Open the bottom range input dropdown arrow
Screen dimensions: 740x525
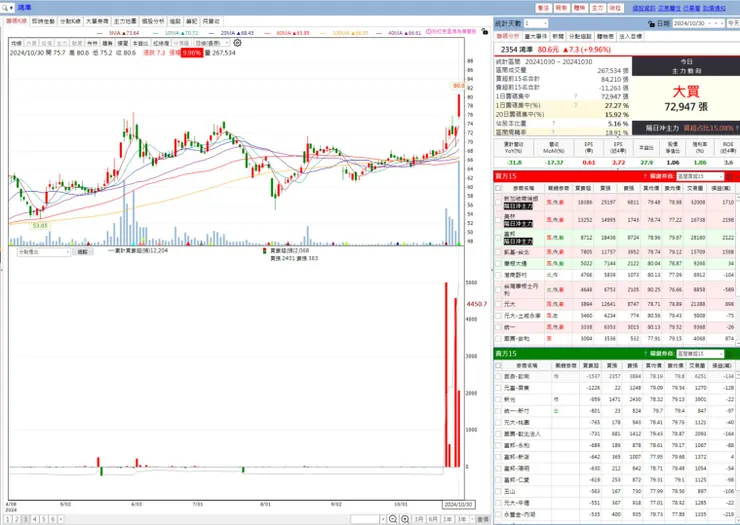(x=383, y=519)
